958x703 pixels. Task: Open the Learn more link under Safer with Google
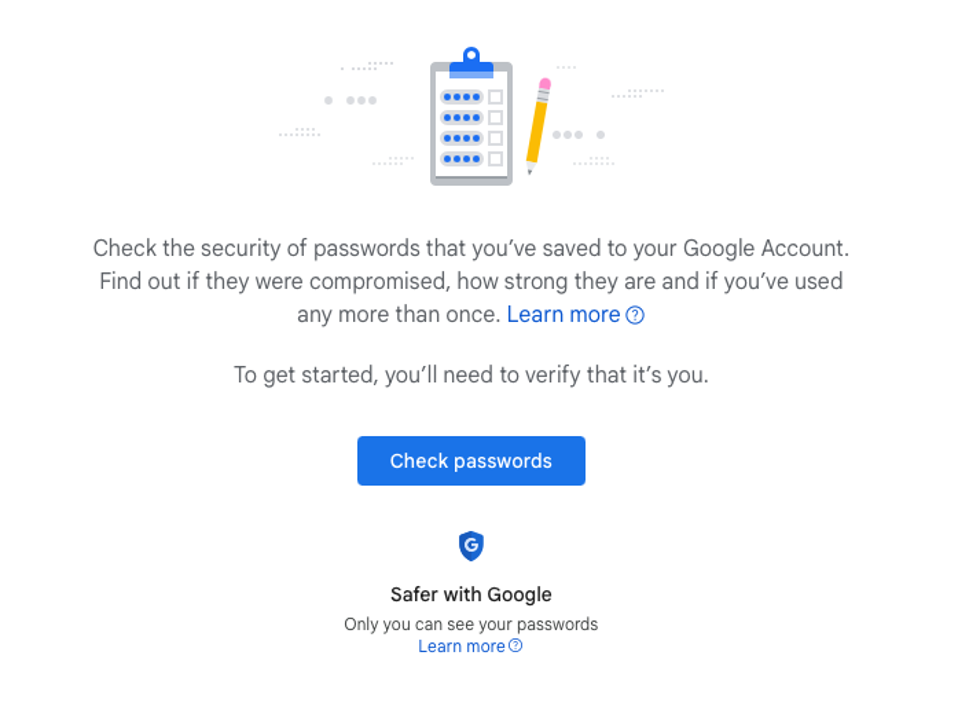[461, 646]
